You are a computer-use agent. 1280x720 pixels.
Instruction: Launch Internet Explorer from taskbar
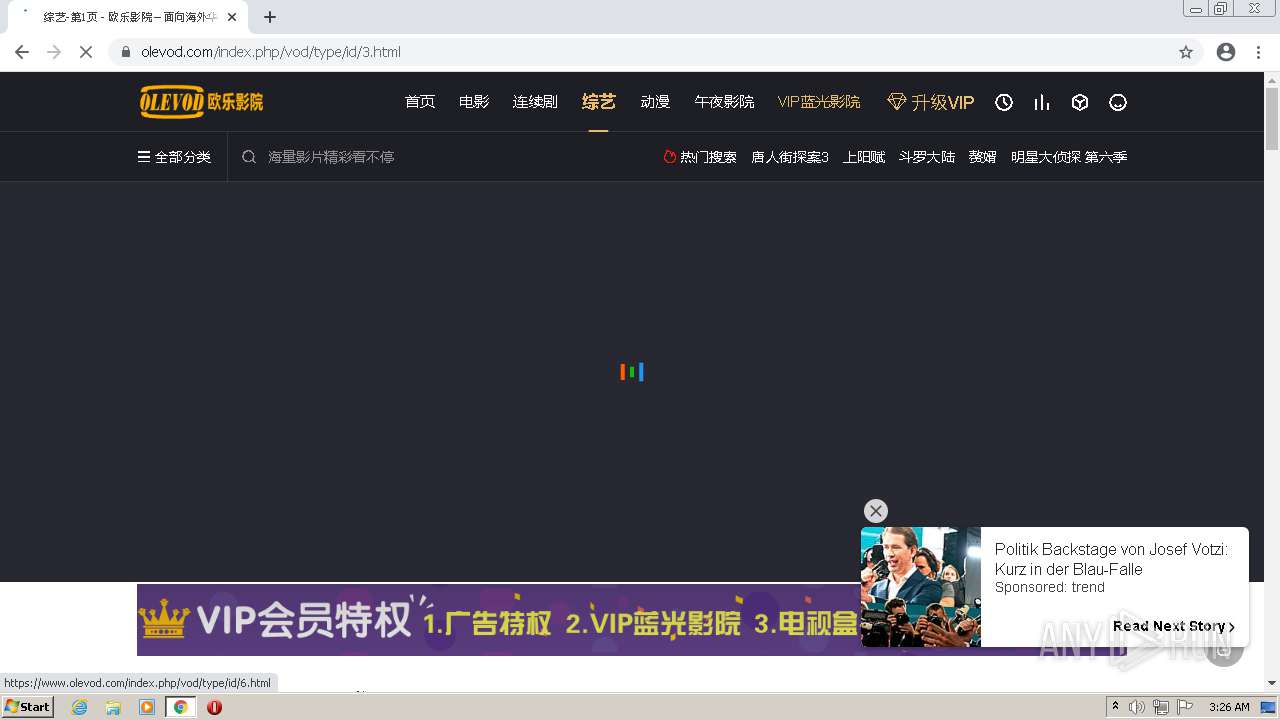coord(80,707)
